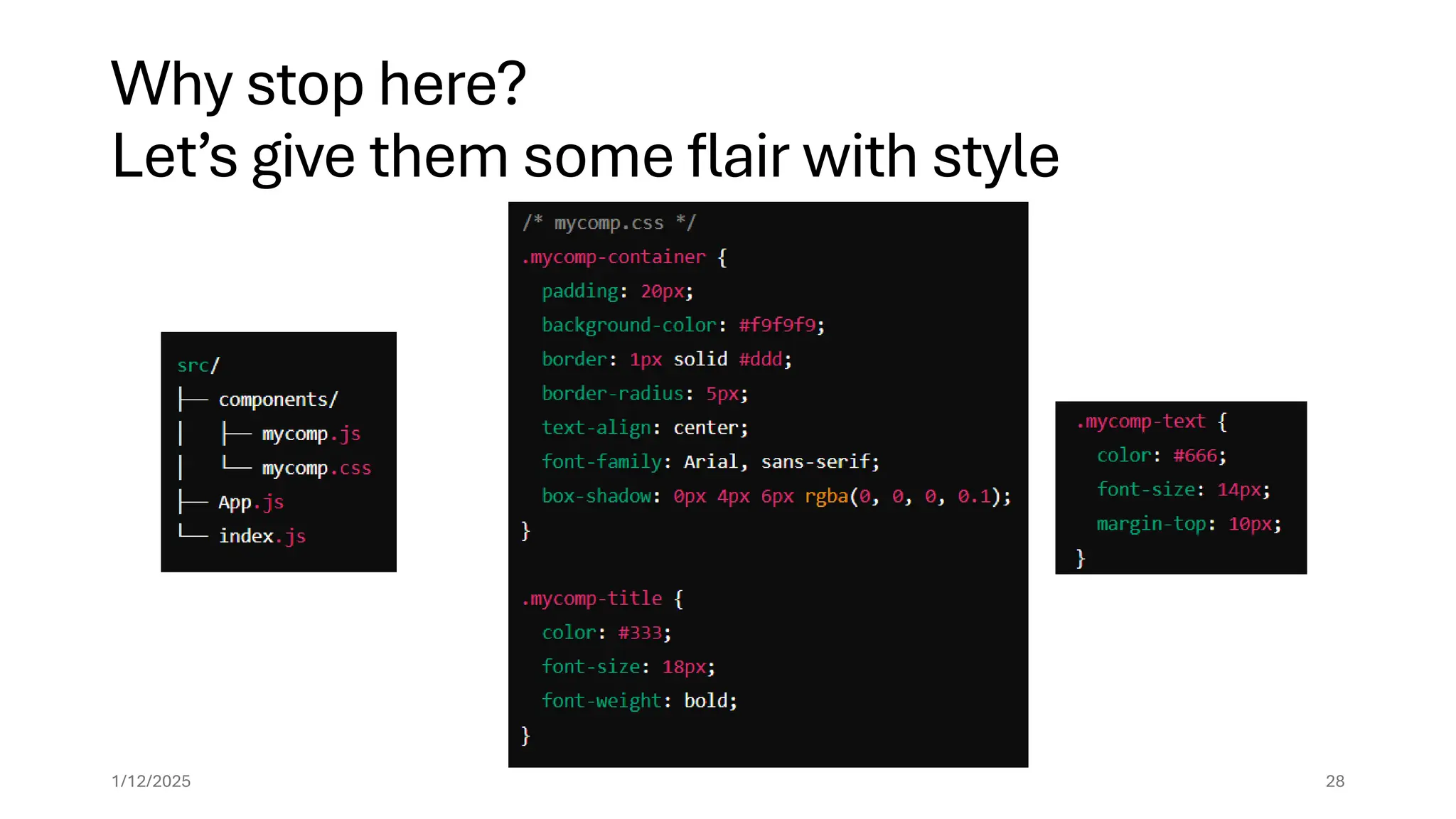The image size is (1456, 819).
Task: Click the 'font-weight: bold;' line
Action: [x=639, y=700]
